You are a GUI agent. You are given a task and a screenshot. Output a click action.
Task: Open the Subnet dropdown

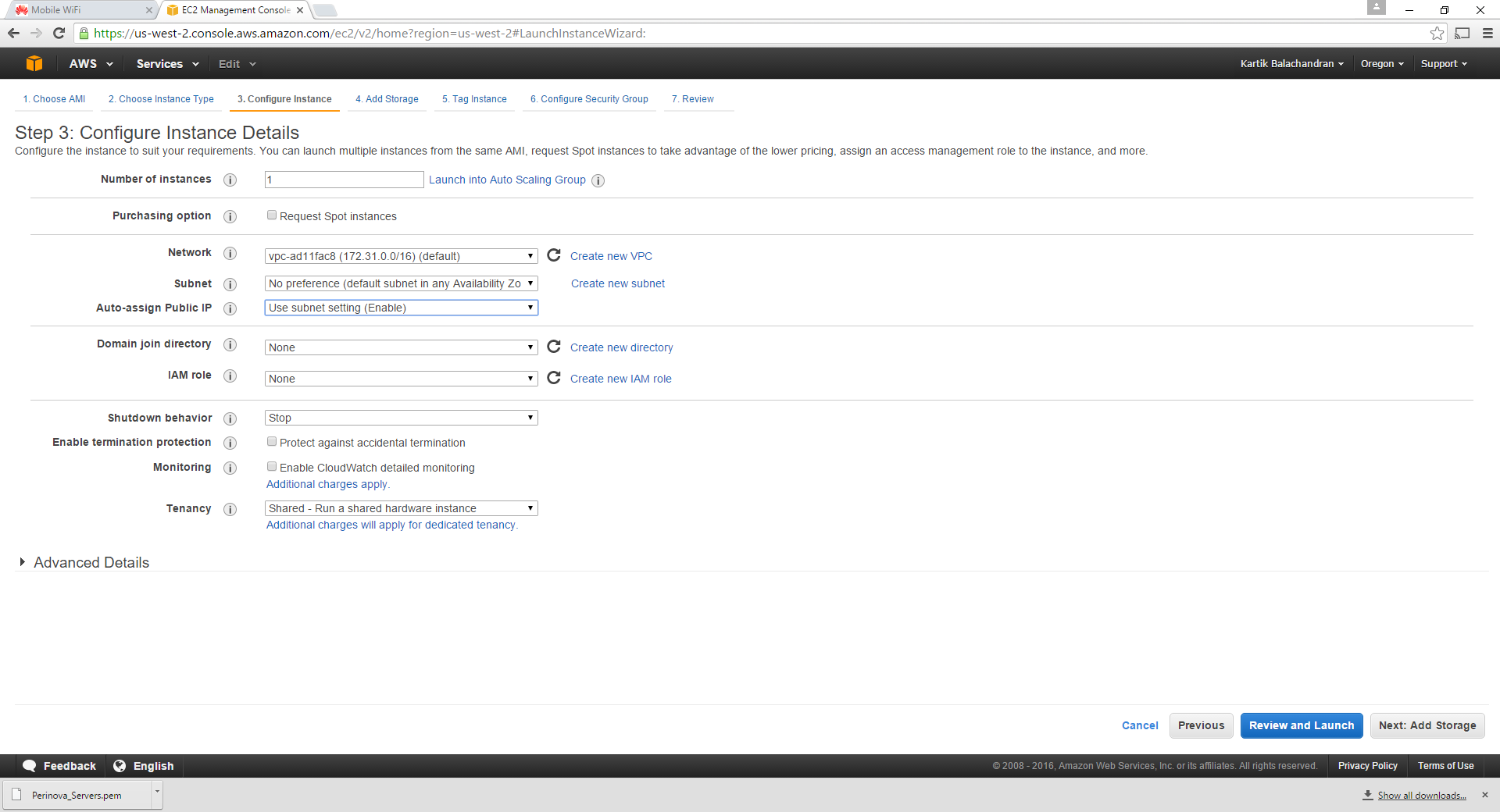click(402, 283)
